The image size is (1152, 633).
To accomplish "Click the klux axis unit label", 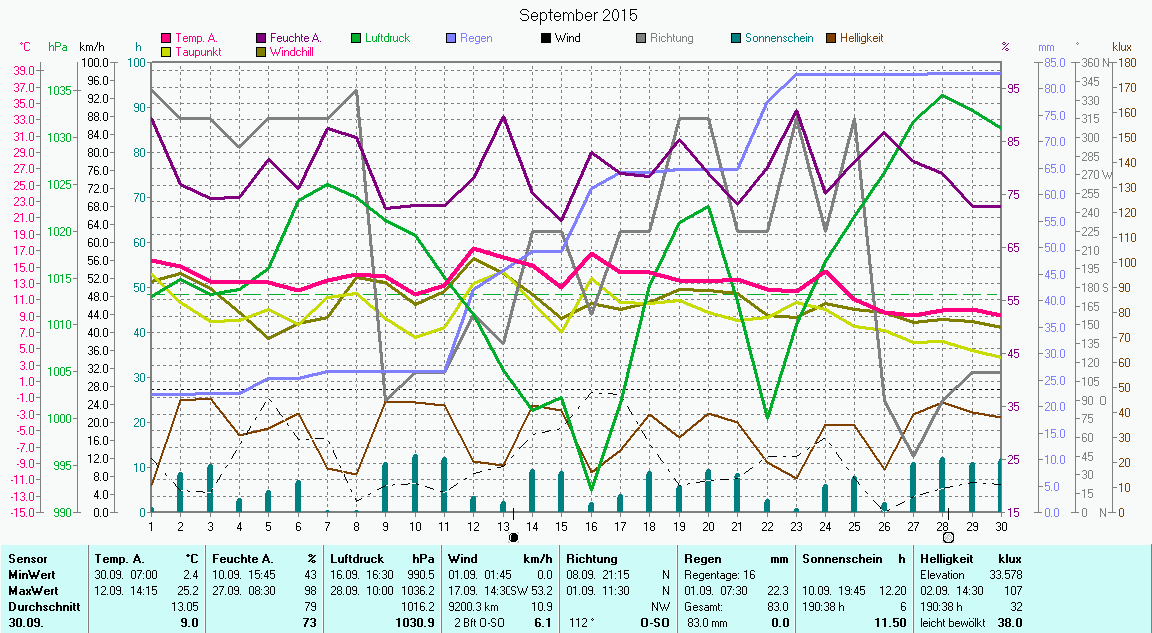I will [x=1122, y=47].
